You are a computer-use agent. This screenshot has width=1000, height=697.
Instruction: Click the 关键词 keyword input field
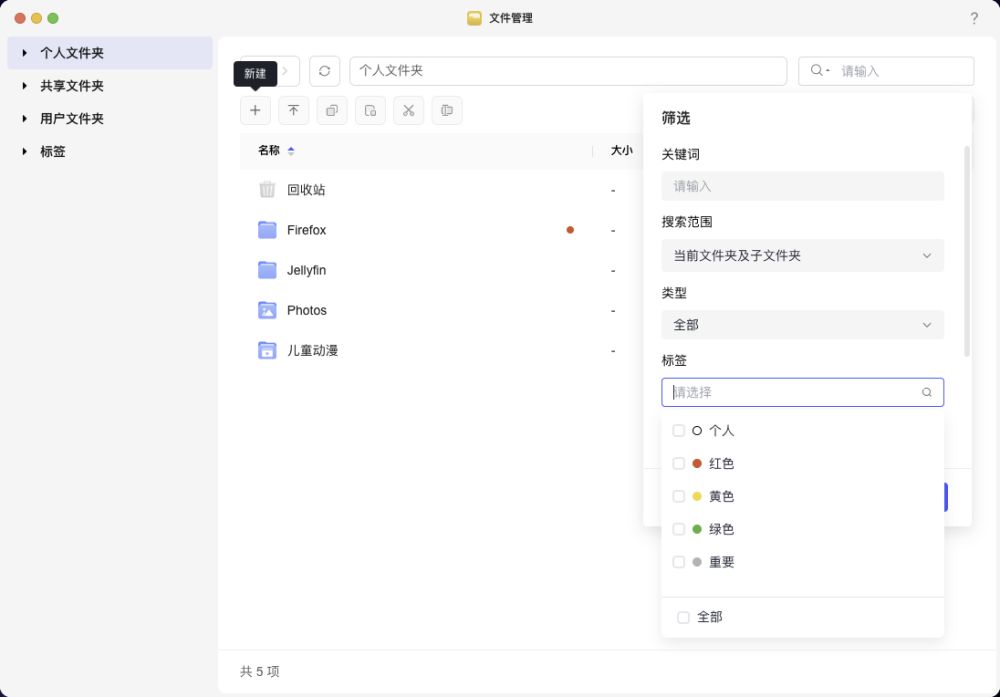pyautogui.click(x=802, y=186)
